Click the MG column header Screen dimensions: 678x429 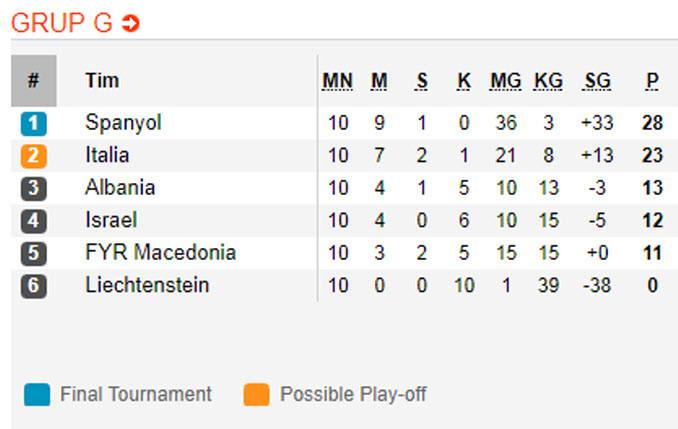[505, 81]
